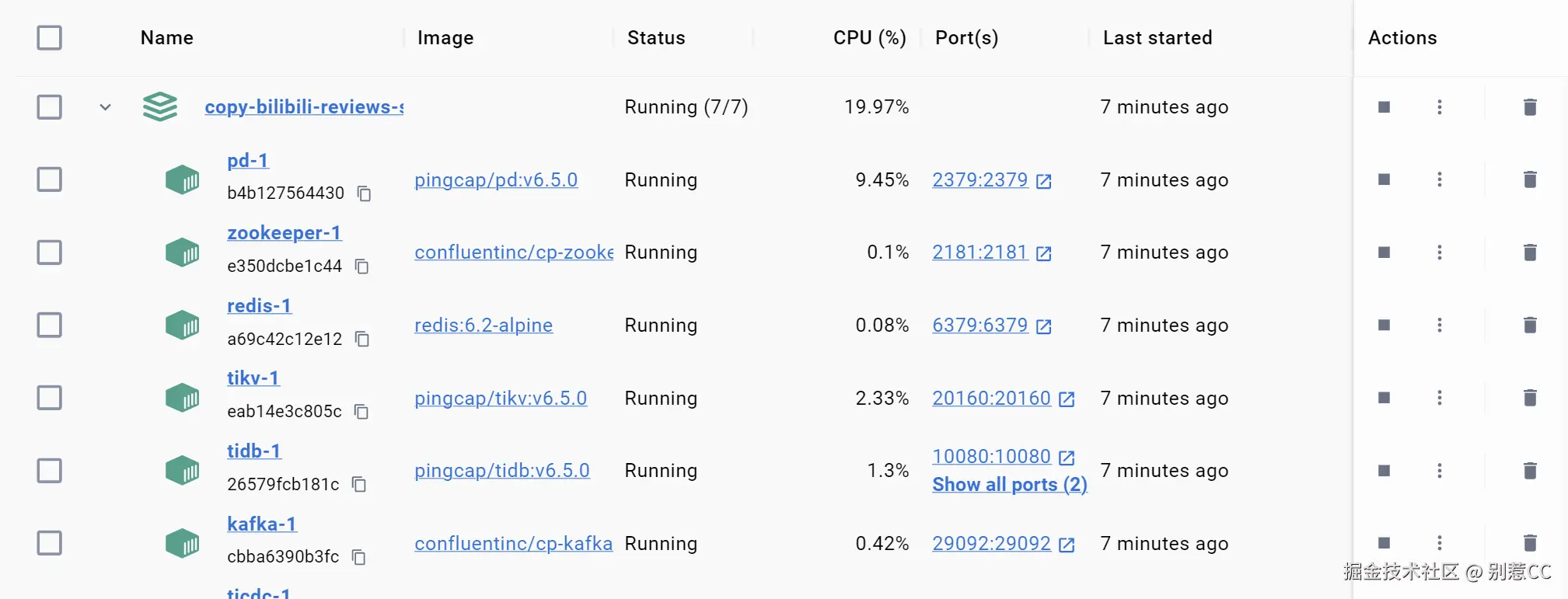Viewport: 1568px width, 599px height.
Task: Stop the pd-1 container
Action: [x=1384, y=179]
